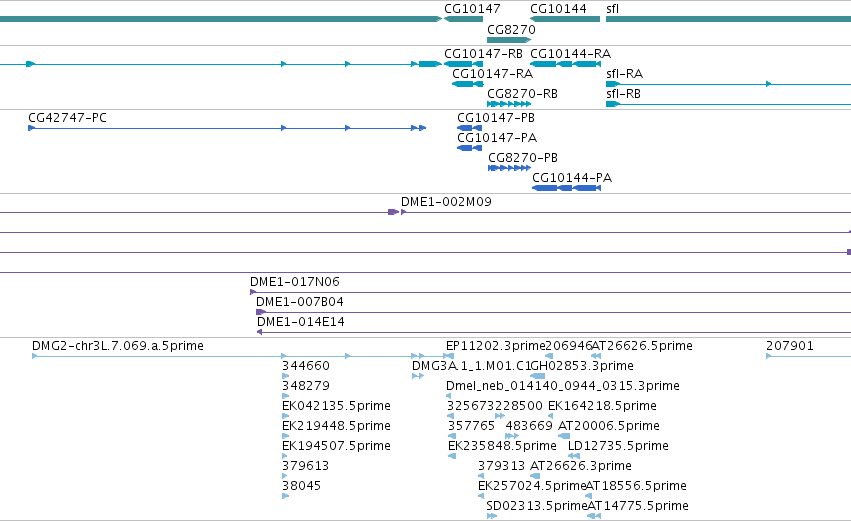This screenshot has height=521, width=851.
Task: Select transcript label CG10147-RA
Action: [x=492, y=74]
